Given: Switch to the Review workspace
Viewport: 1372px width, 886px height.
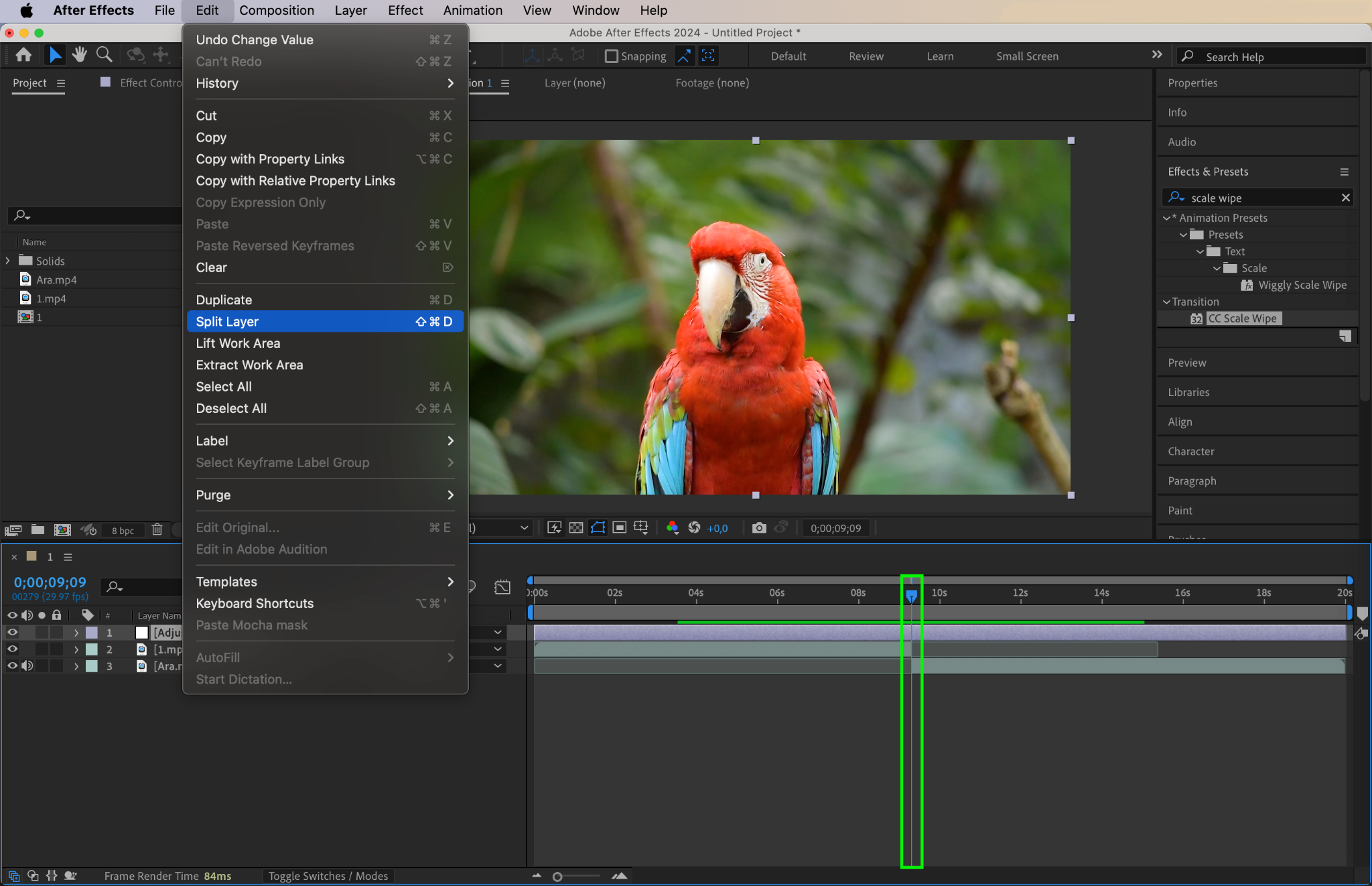Looking at the screenshot, I should 866,56.
